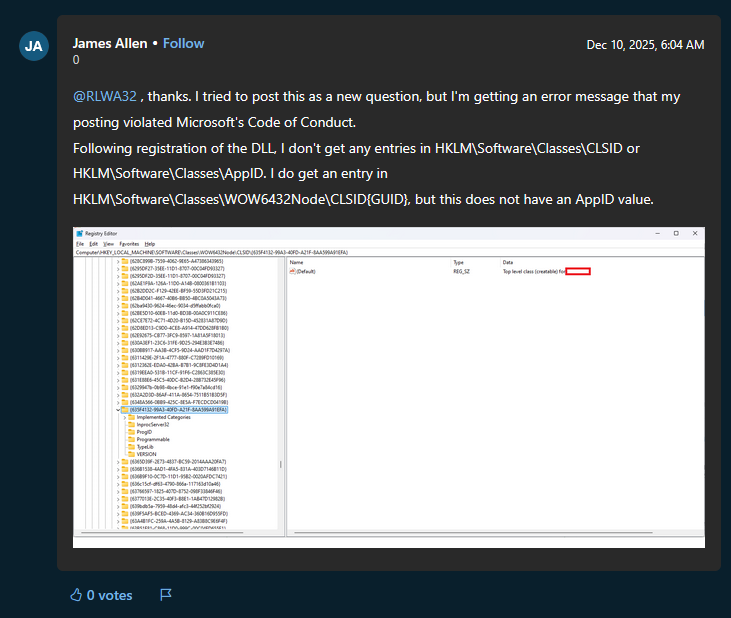Select the Programmable subkey
The width and height of the screenshot is (731, 618).
[x=153, y=439]
